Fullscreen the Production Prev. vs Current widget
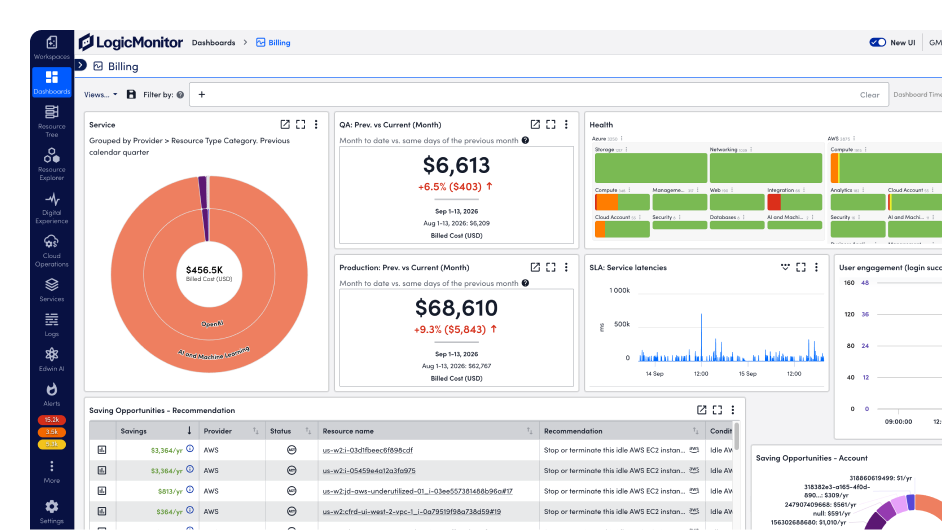Image resolution: width=942 pixels, height=530 pixels. 550,267
